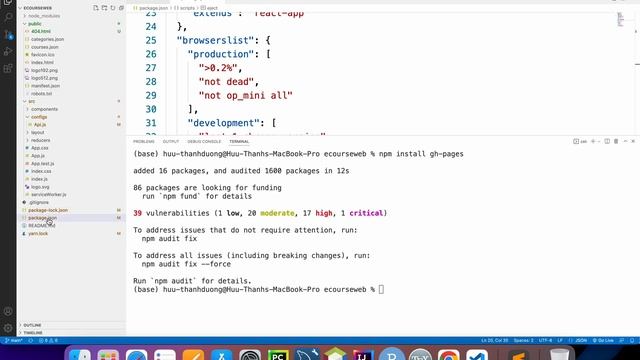
Task: Open App.css file
Action: coord(40,148)
